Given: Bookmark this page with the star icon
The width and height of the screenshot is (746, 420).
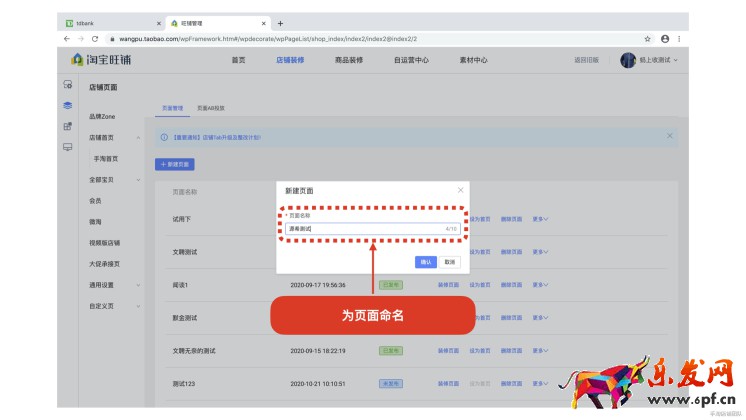Looking at the screenshot, I should click(648, 38).
